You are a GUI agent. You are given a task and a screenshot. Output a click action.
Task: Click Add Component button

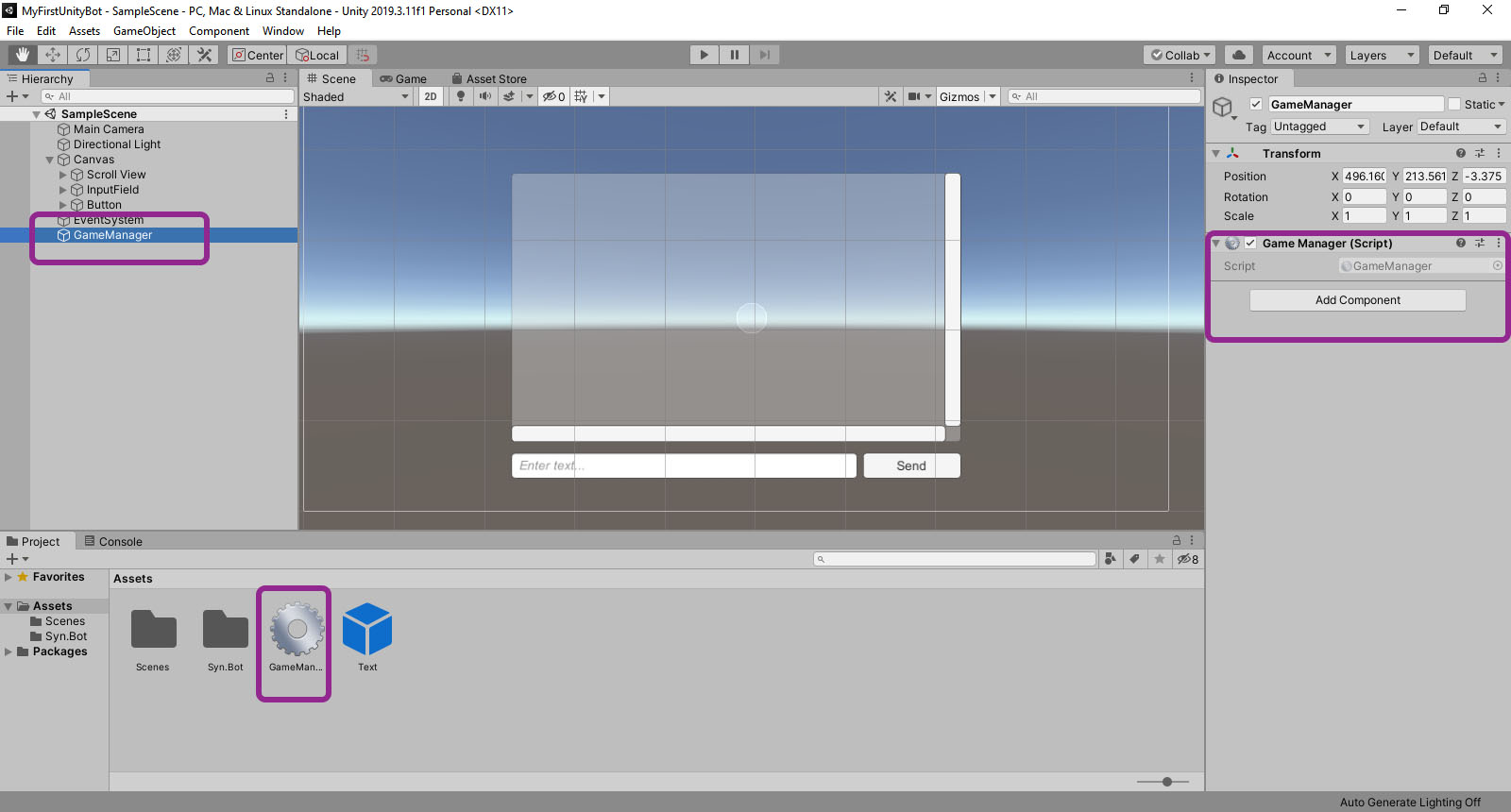tap(1358, 300)
